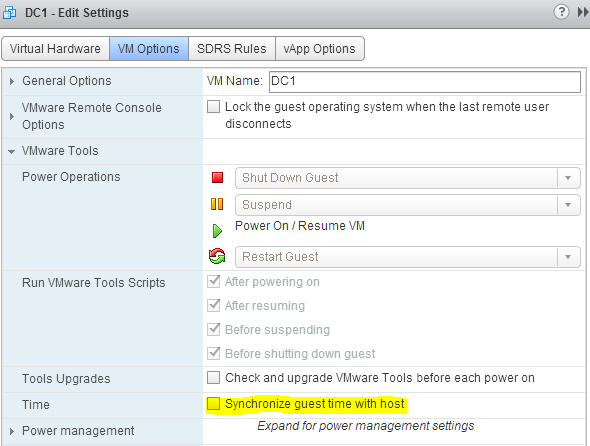The height and width of the screenshot is (446, 590).
Task: Check upgrade VMware Tools before power on
Action: point(213,378)
